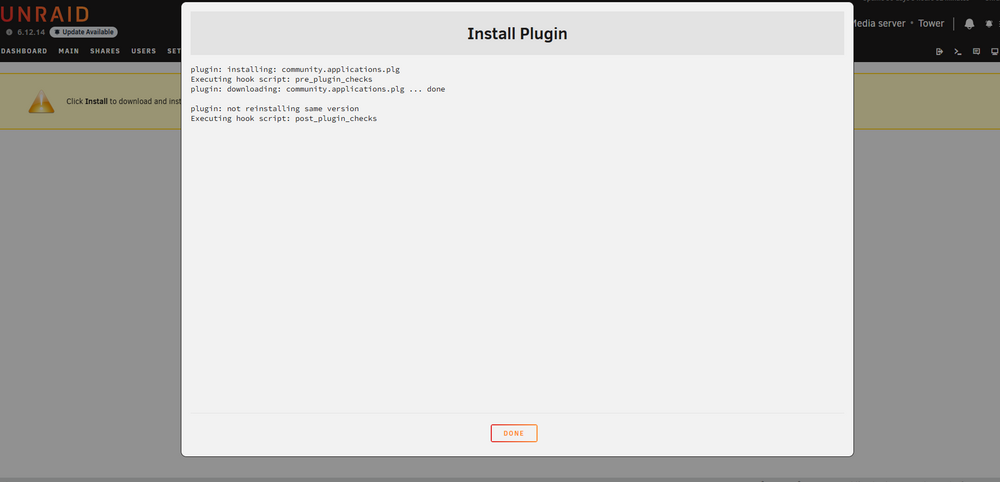Click the 'plugin: installing: community.applications.plg' line
The image size is (1000, 482).
coord(295,69)
